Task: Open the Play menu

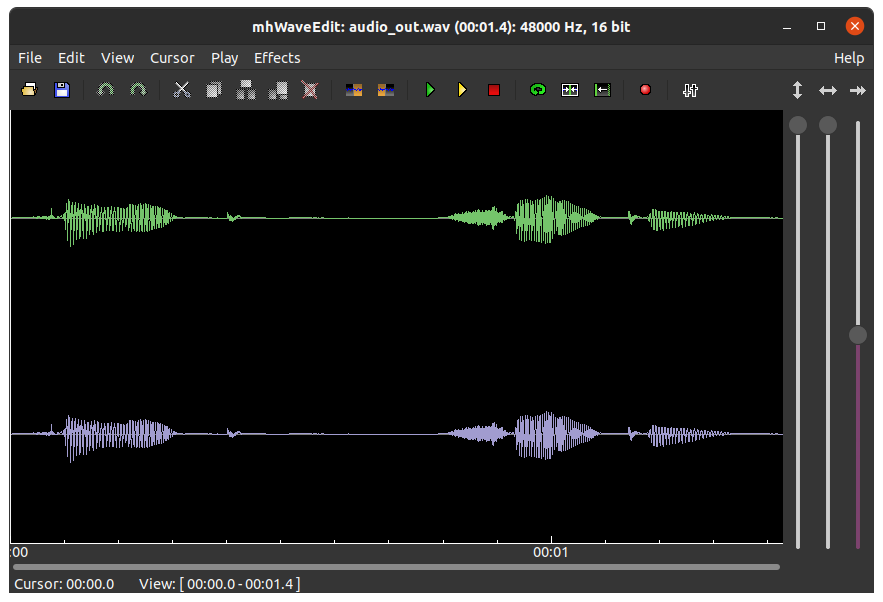Action: [224, 58]
